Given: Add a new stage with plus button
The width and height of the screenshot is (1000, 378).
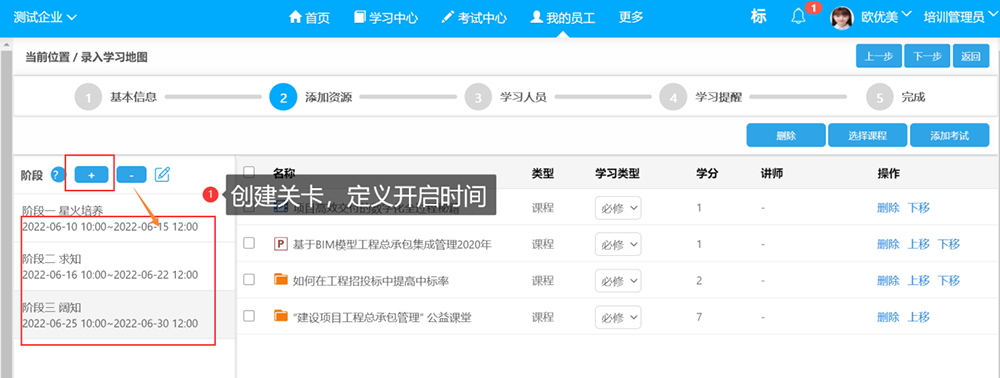Looking at the screenshot, I should (x=91, y=175).
